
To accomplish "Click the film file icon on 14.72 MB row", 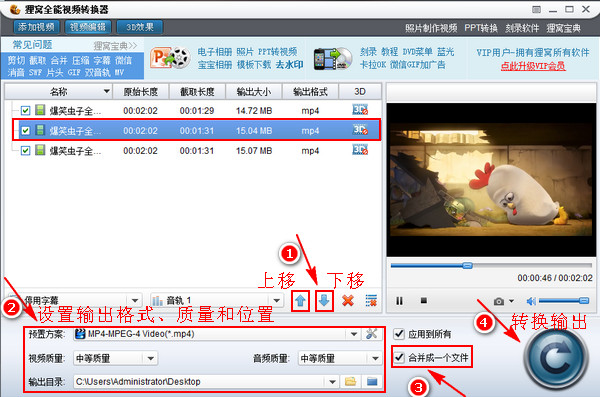I will coord(40,110).
